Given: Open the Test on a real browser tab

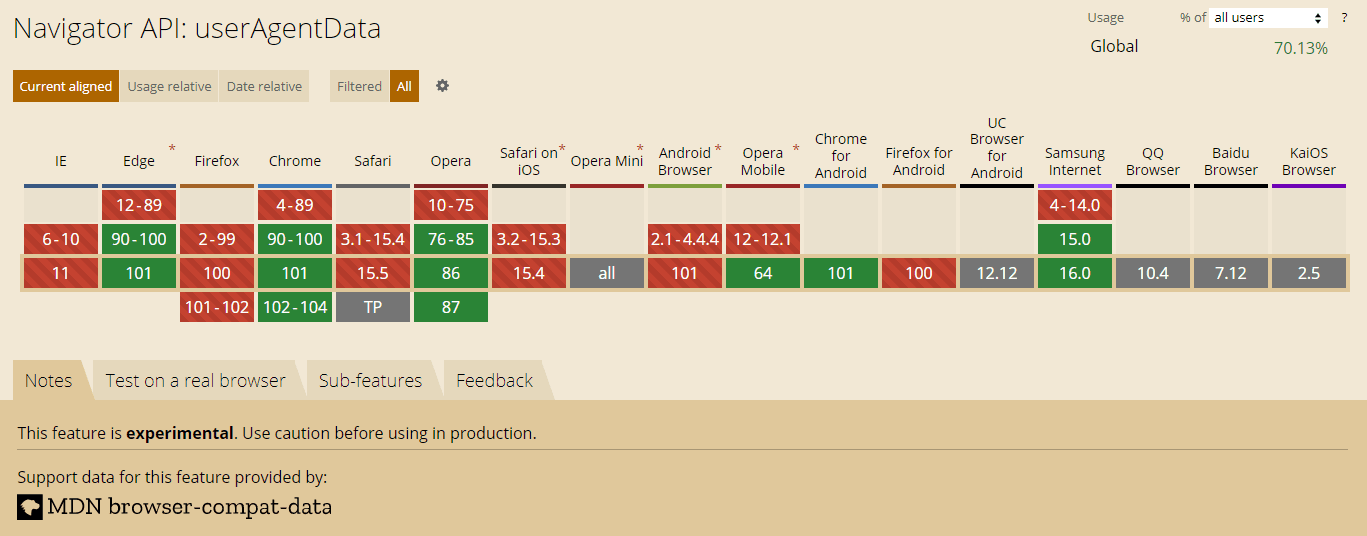Looking at the screenshot, I should [196, 381].
